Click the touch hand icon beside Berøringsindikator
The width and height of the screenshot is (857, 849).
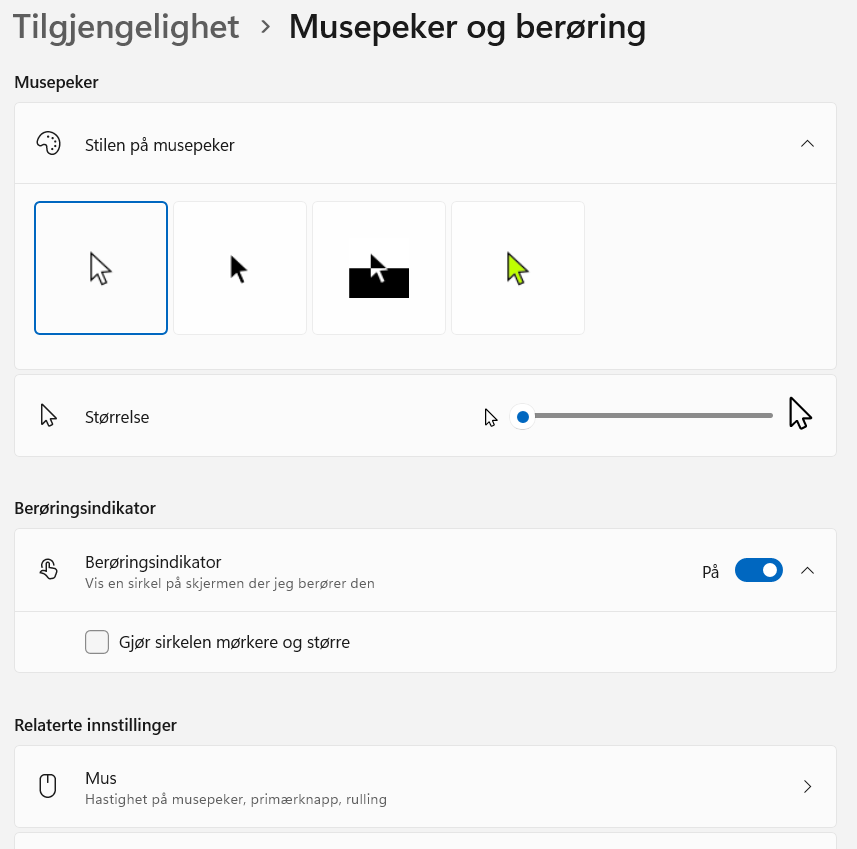pos(48,570)
